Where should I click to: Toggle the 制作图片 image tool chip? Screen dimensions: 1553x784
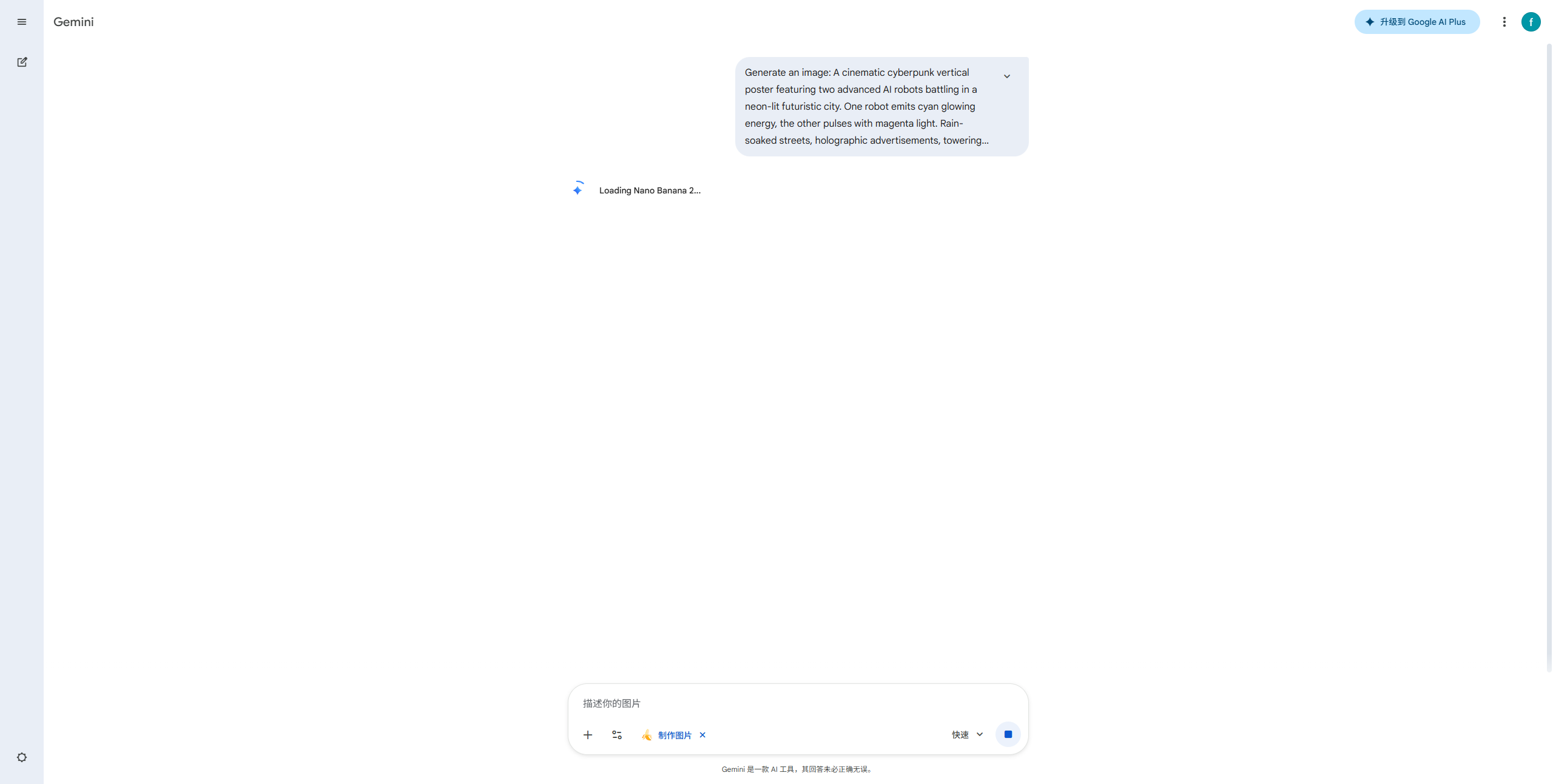(667, 735)
